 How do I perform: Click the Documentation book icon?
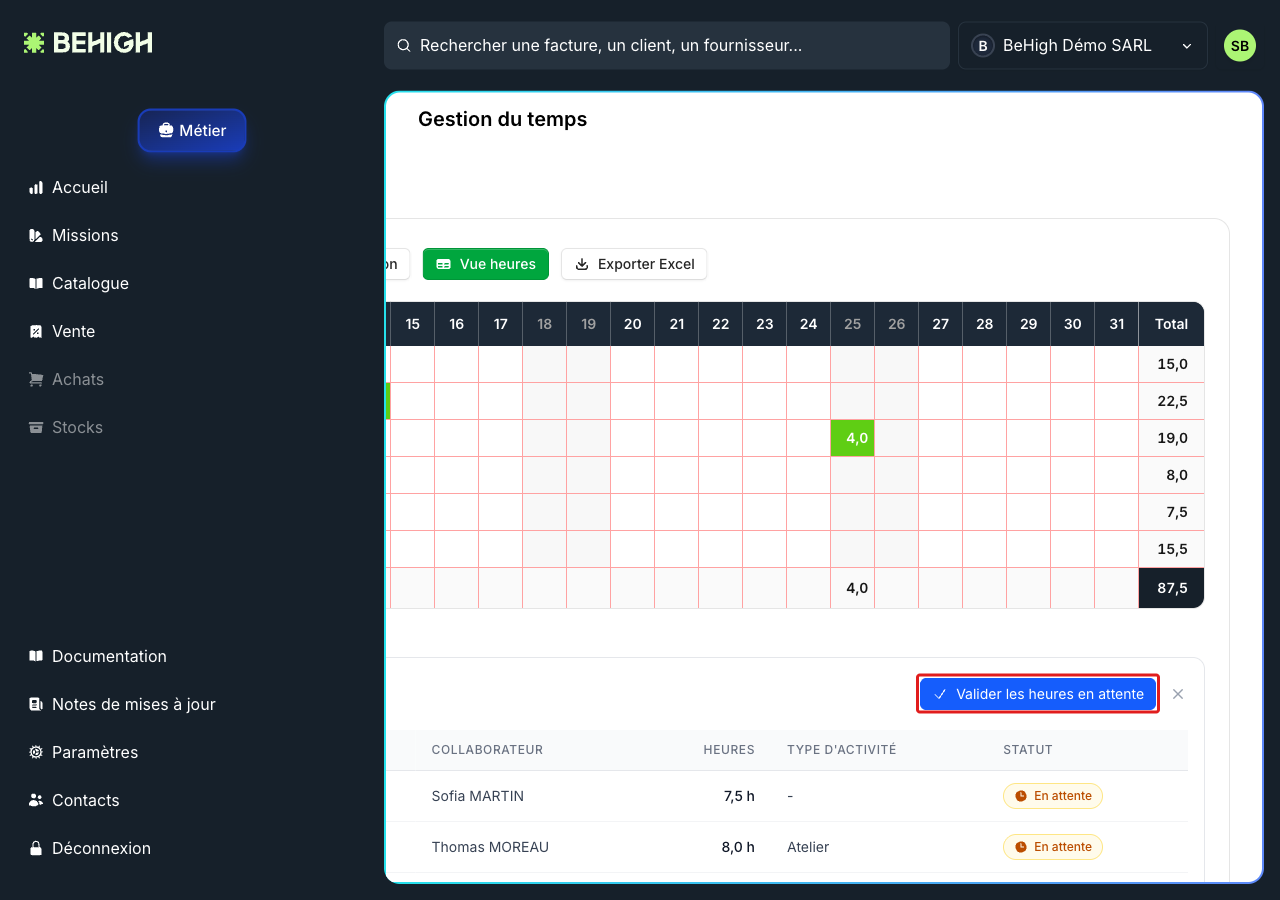coord(36,656)
